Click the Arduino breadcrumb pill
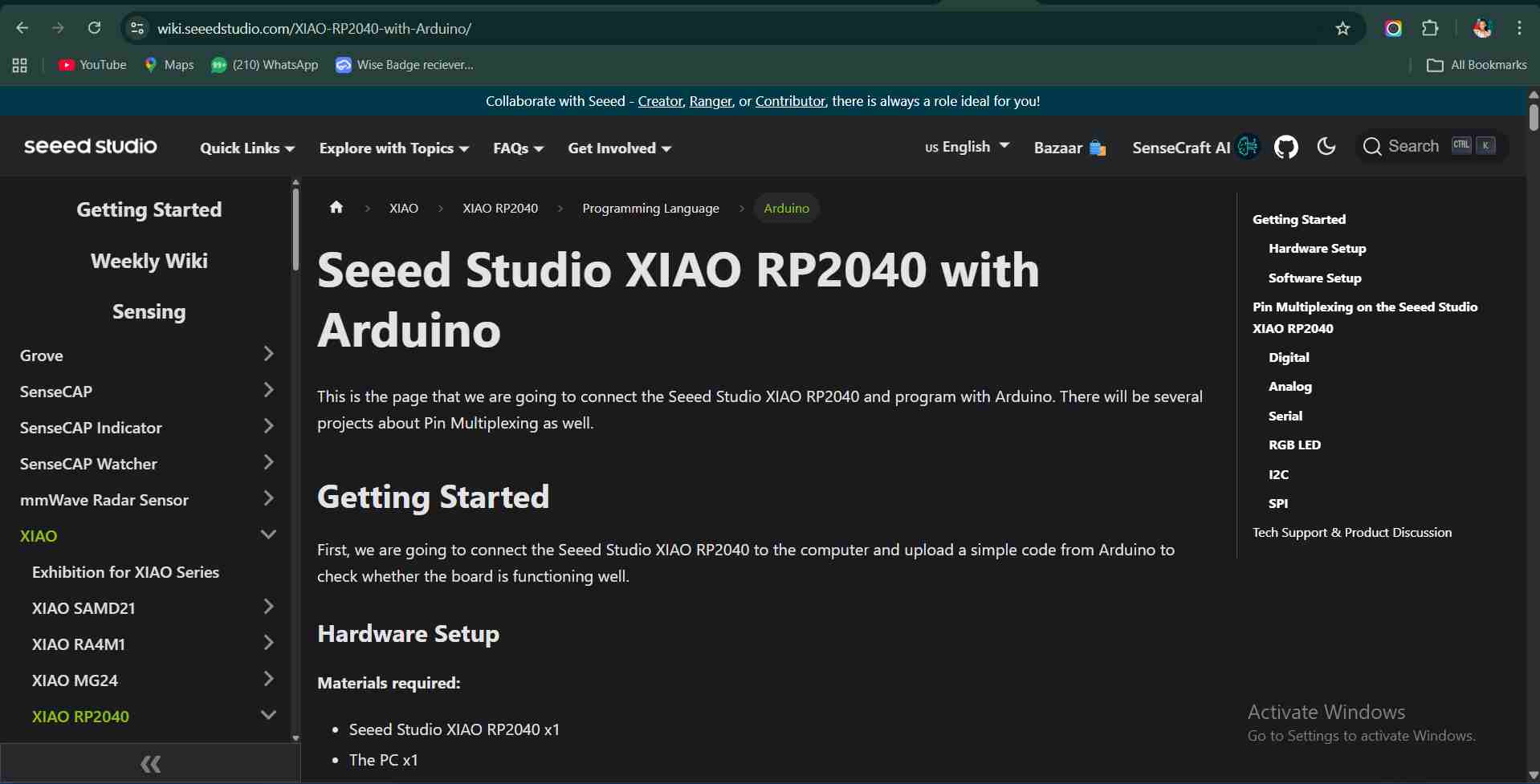The height and width of the screenshot is (784, 1540). coord(787,208)
